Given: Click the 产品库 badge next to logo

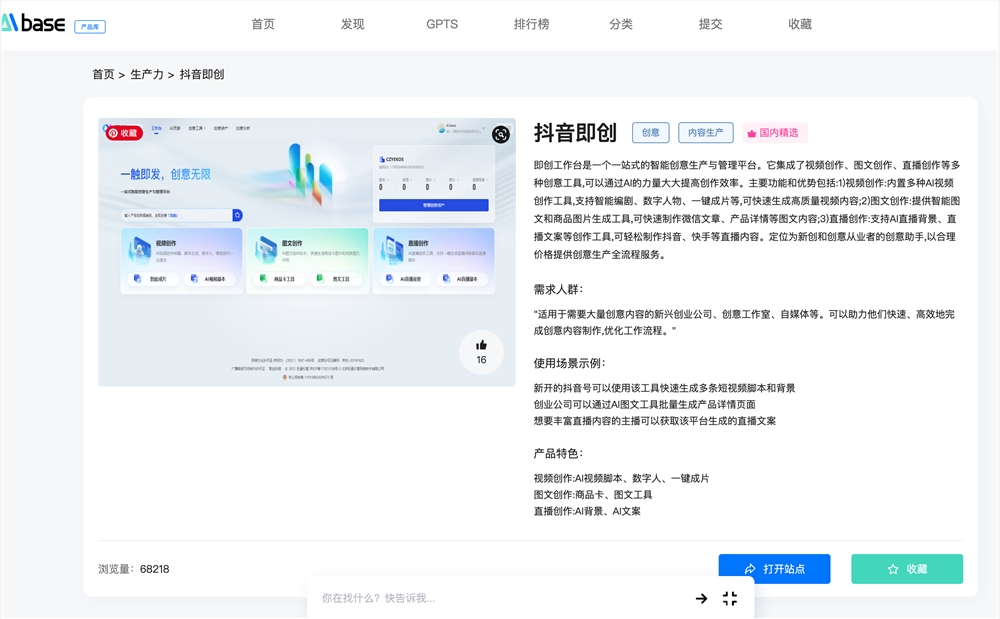Looking at the screenshot, I should click(90, 27).
